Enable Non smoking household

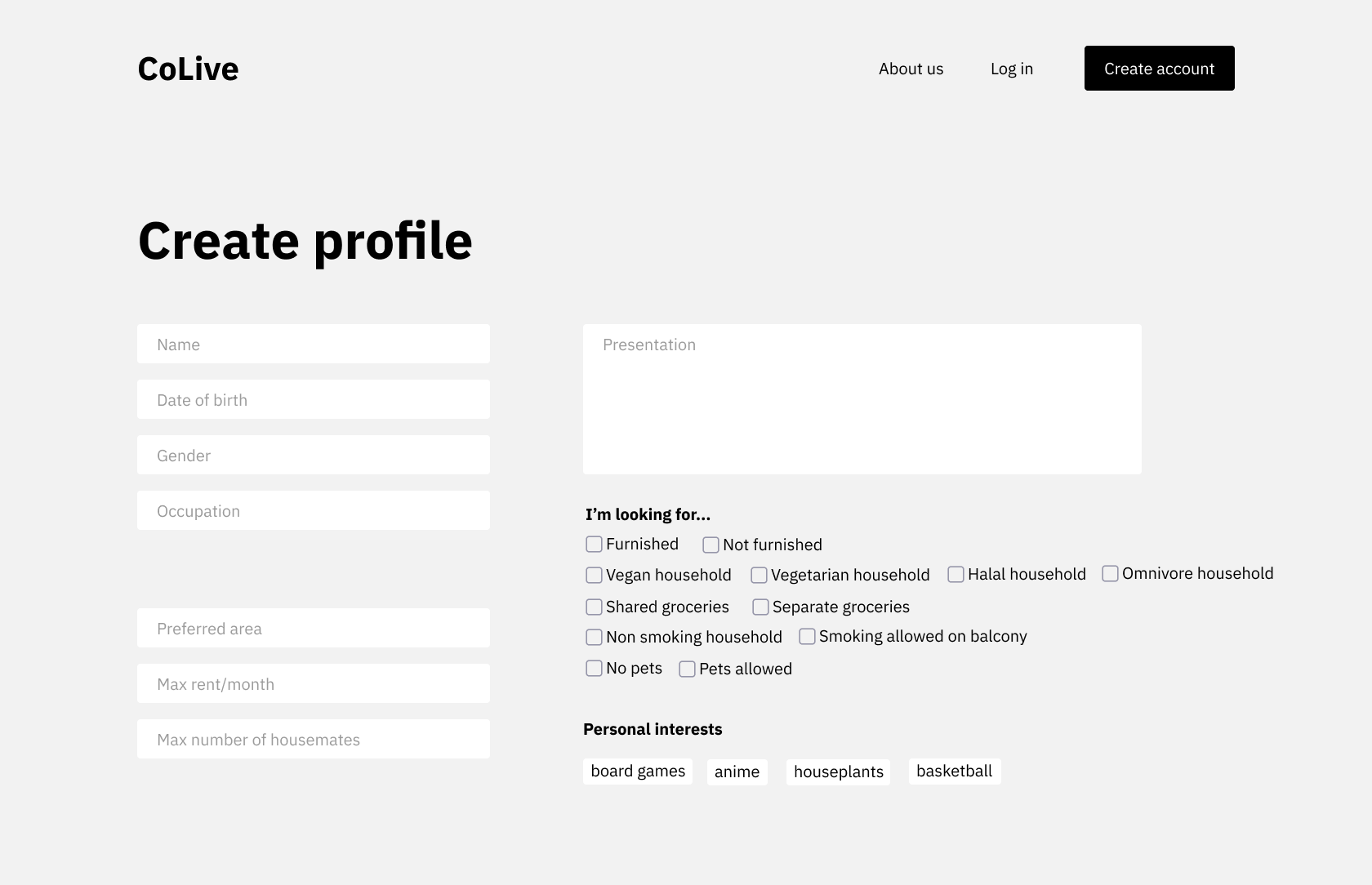594,637
